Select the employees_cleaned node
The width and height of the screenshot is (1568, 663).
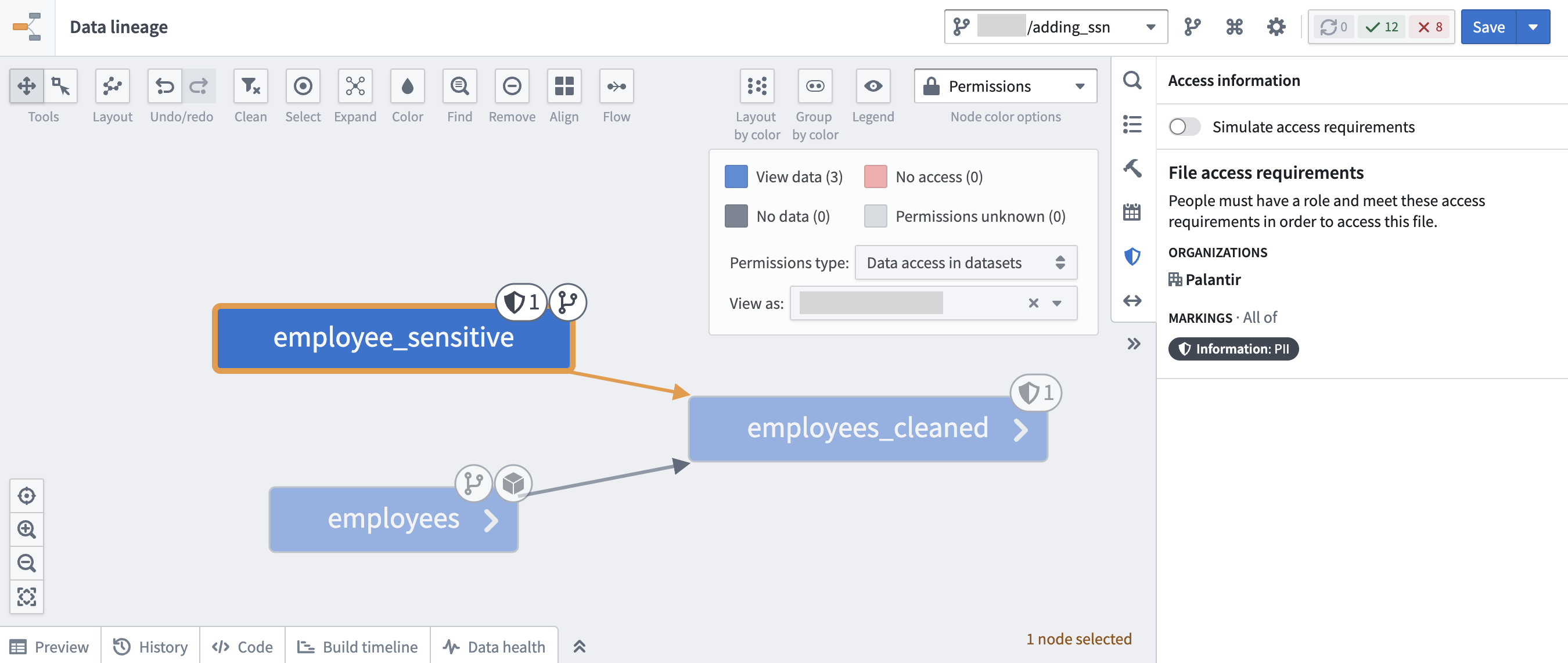[868, 428]
